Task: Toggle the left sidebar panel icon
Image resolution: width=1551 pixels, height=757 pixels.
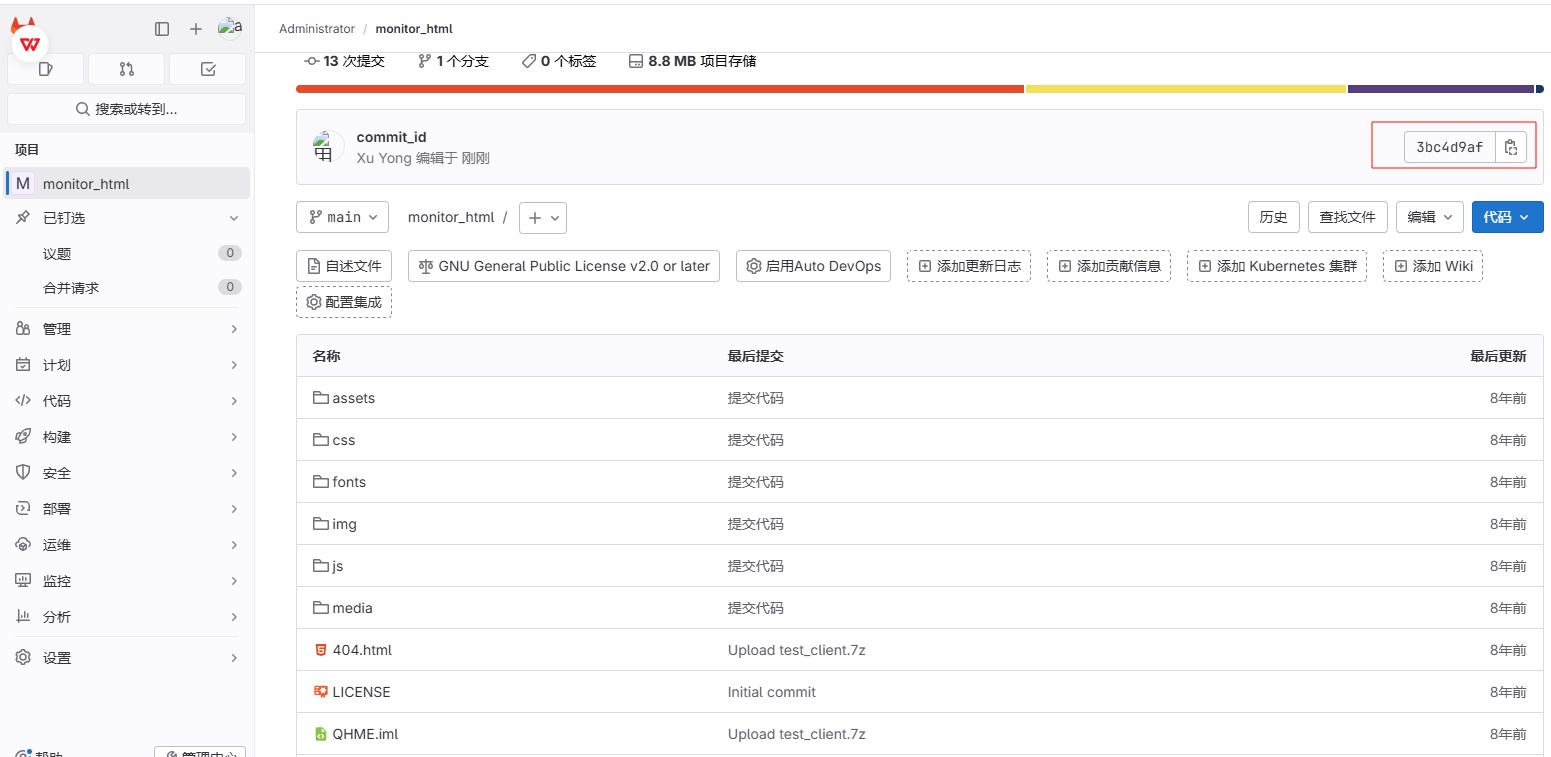Action: (x=162, y=29)
